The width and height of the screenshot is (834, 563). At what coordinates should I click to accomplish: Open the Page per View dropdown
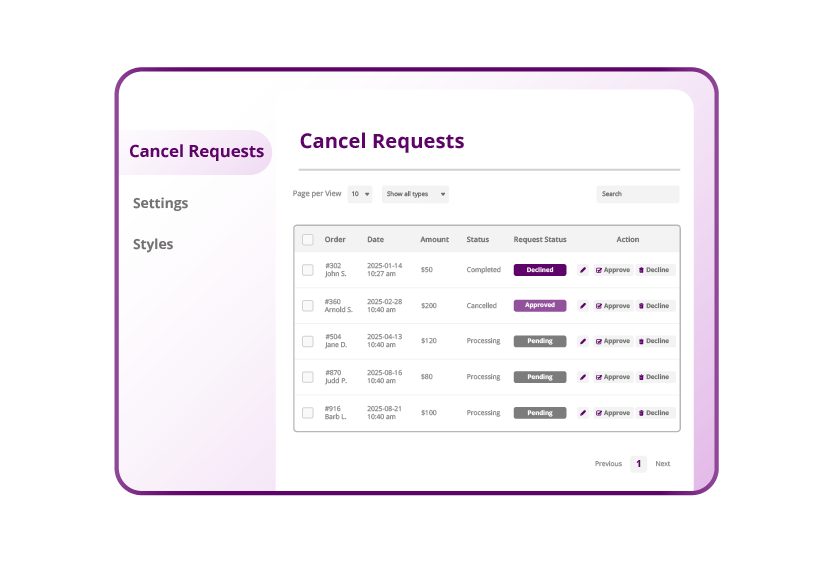[360, 194]
